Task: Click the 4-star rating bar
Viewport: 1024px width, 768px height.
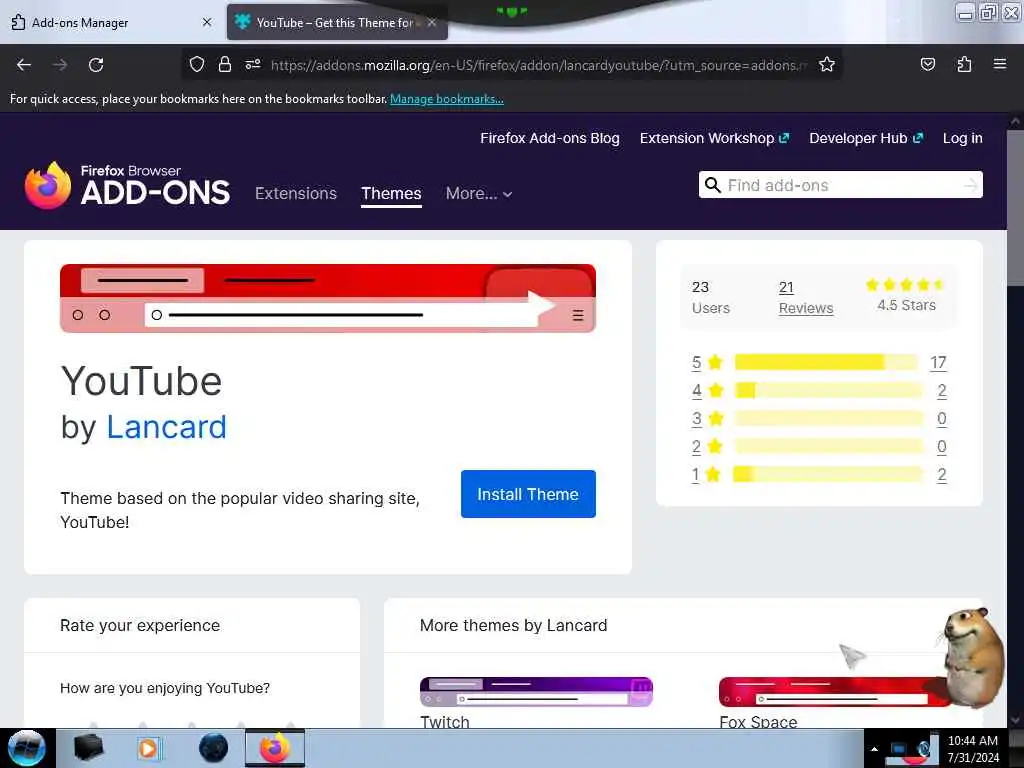Action: [829, 391]
